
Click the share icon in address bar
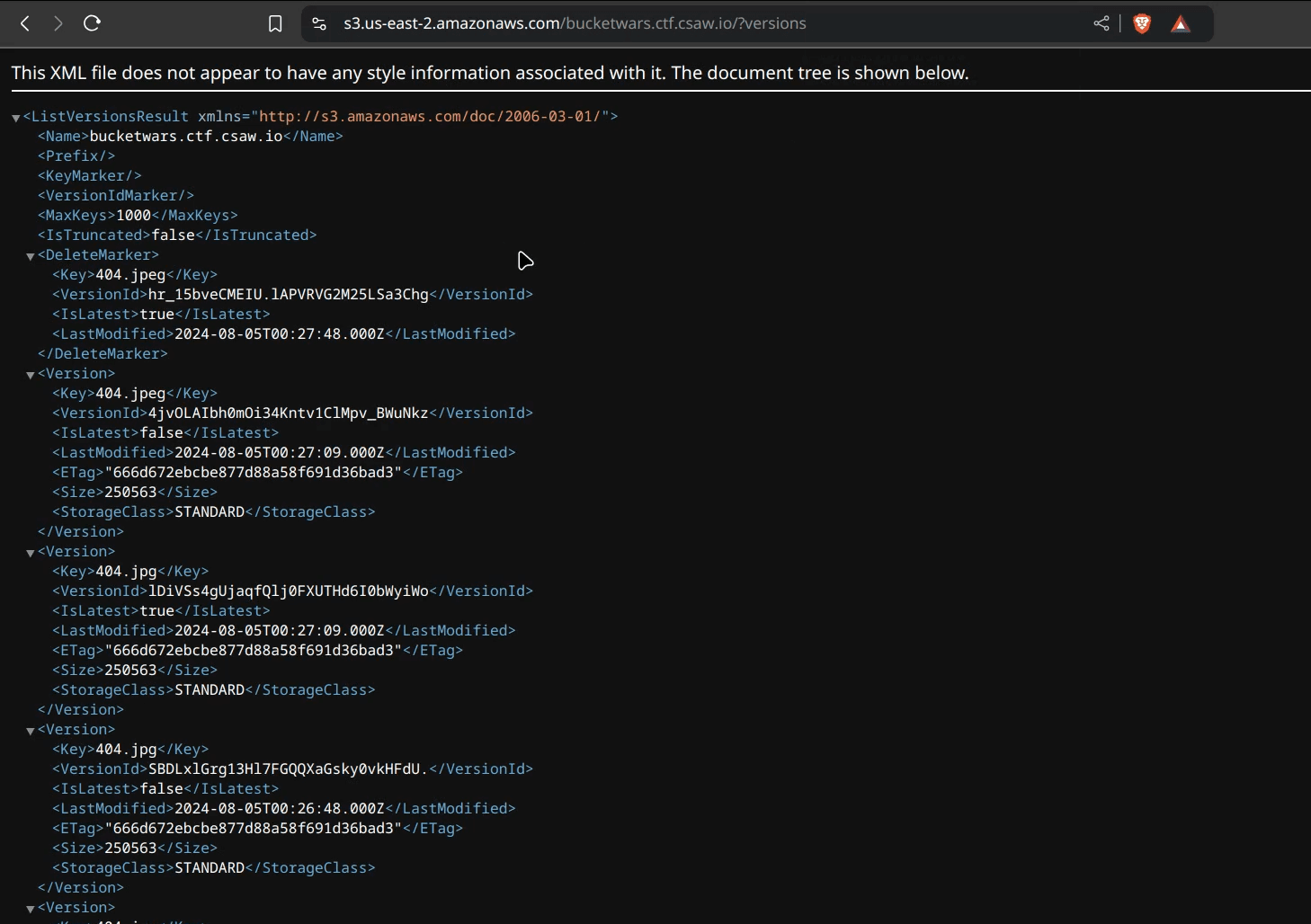(1101, 24)
